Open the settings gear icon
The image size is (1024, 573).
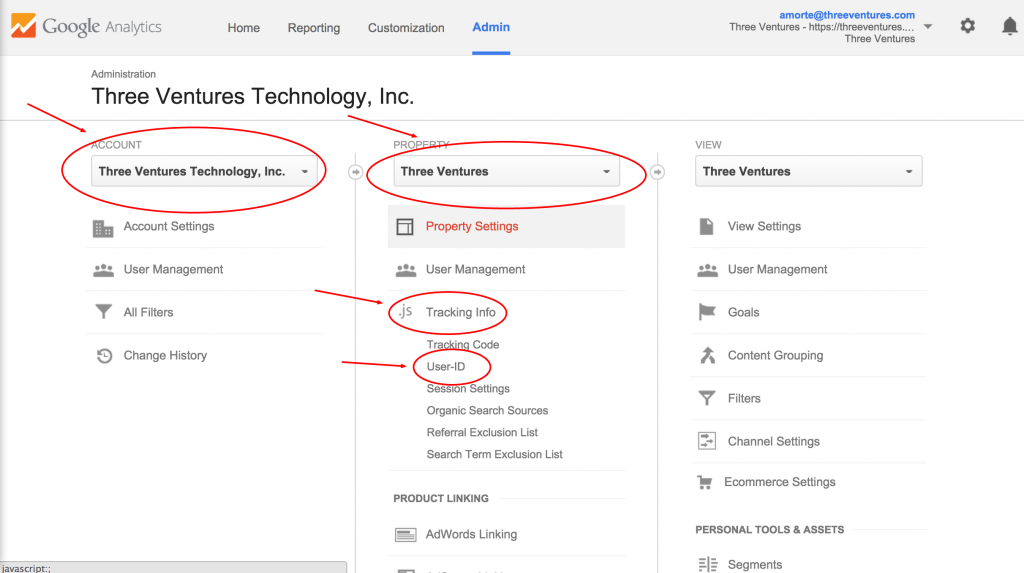click(x=967, y=26)
